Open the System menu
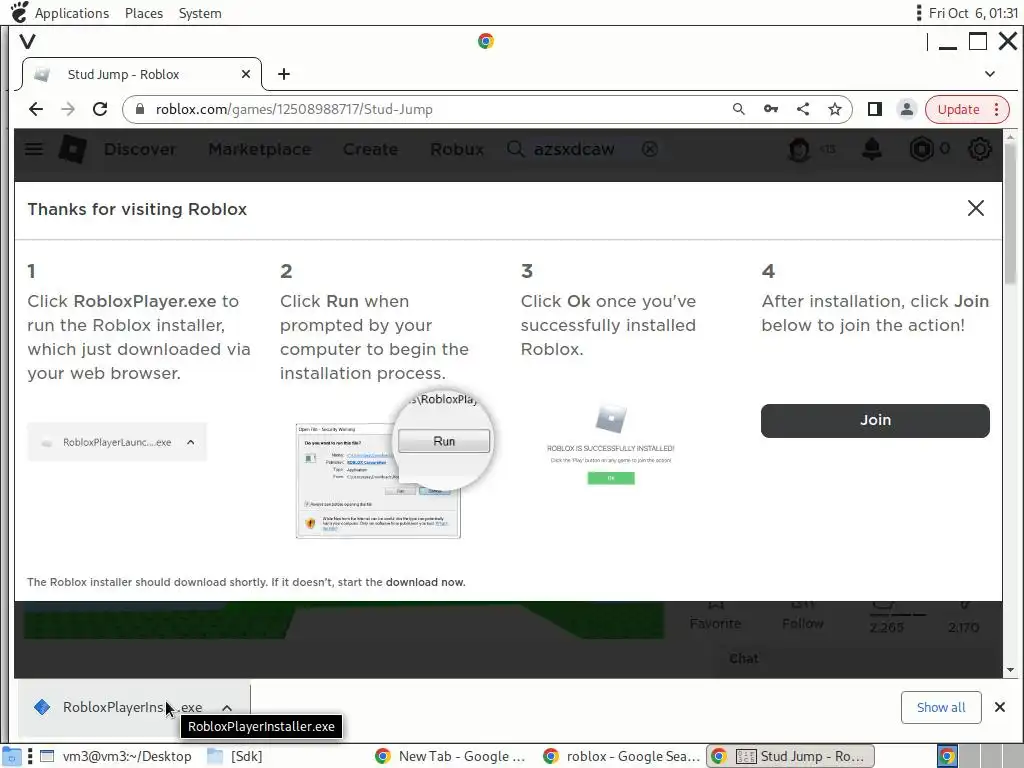 click(x=200, y=13)
